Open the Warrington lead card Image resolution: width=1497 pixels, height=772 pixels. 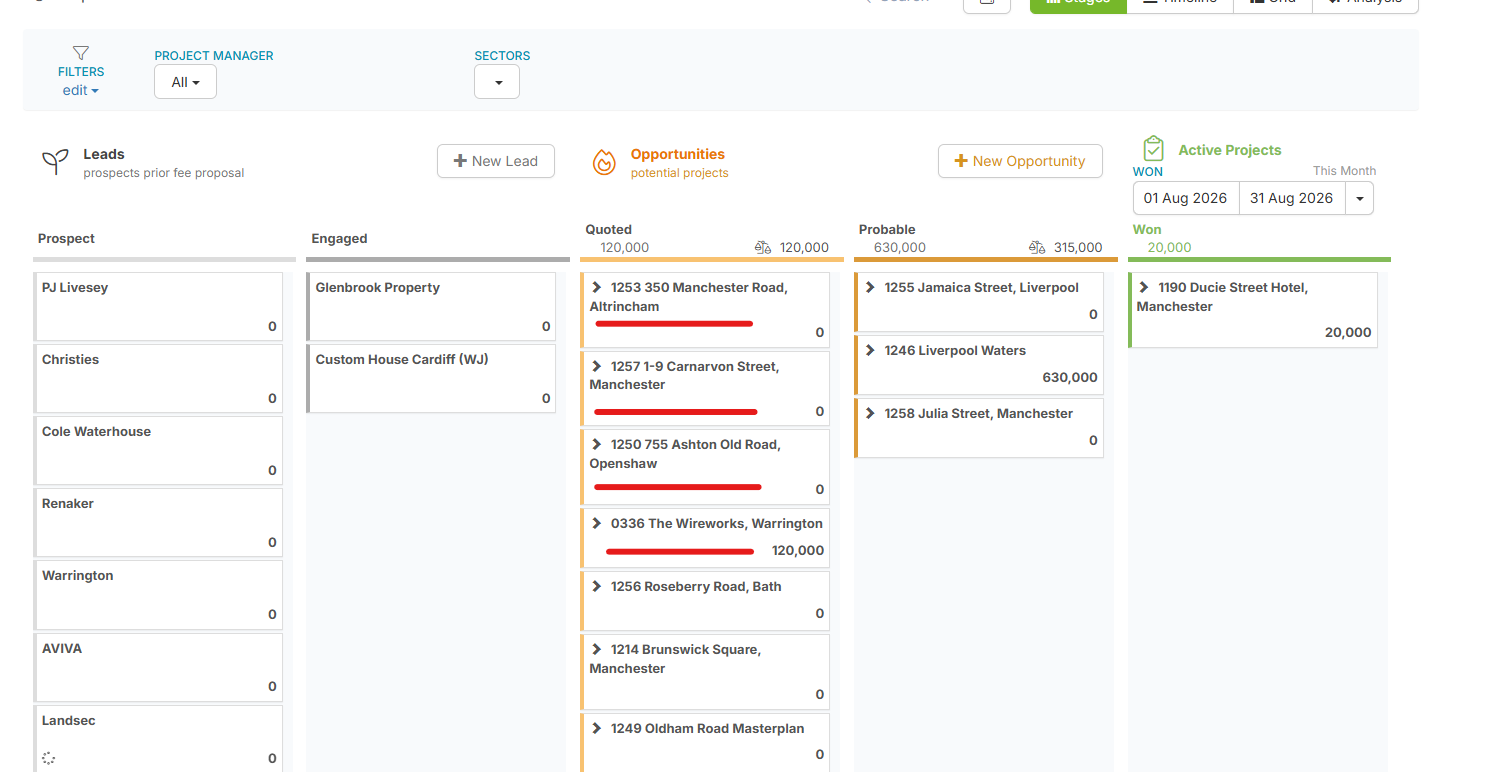[x=158, y=595]
